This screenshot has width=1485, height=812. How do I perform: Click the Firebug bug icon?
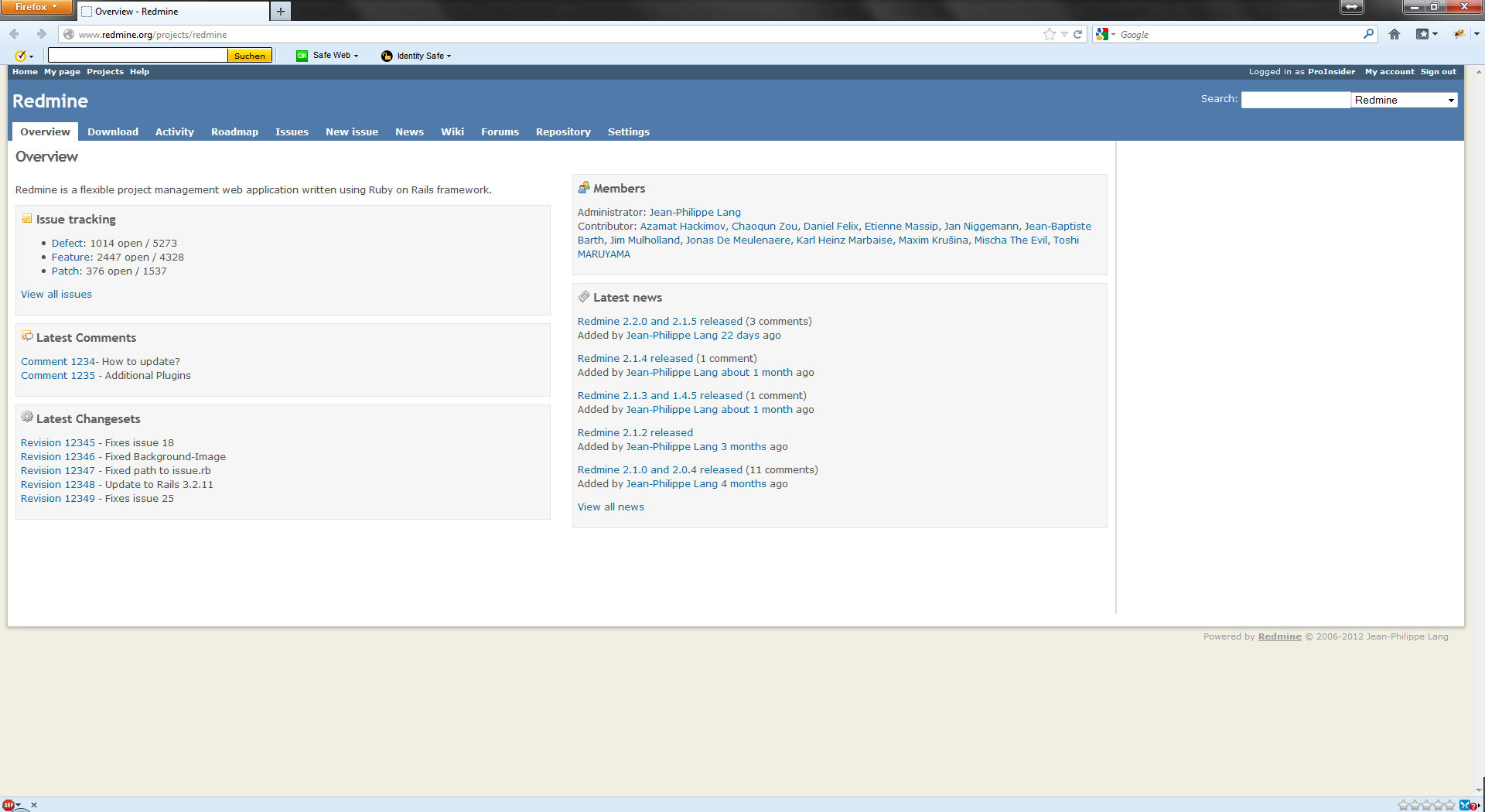click(x=1459, y=34)
